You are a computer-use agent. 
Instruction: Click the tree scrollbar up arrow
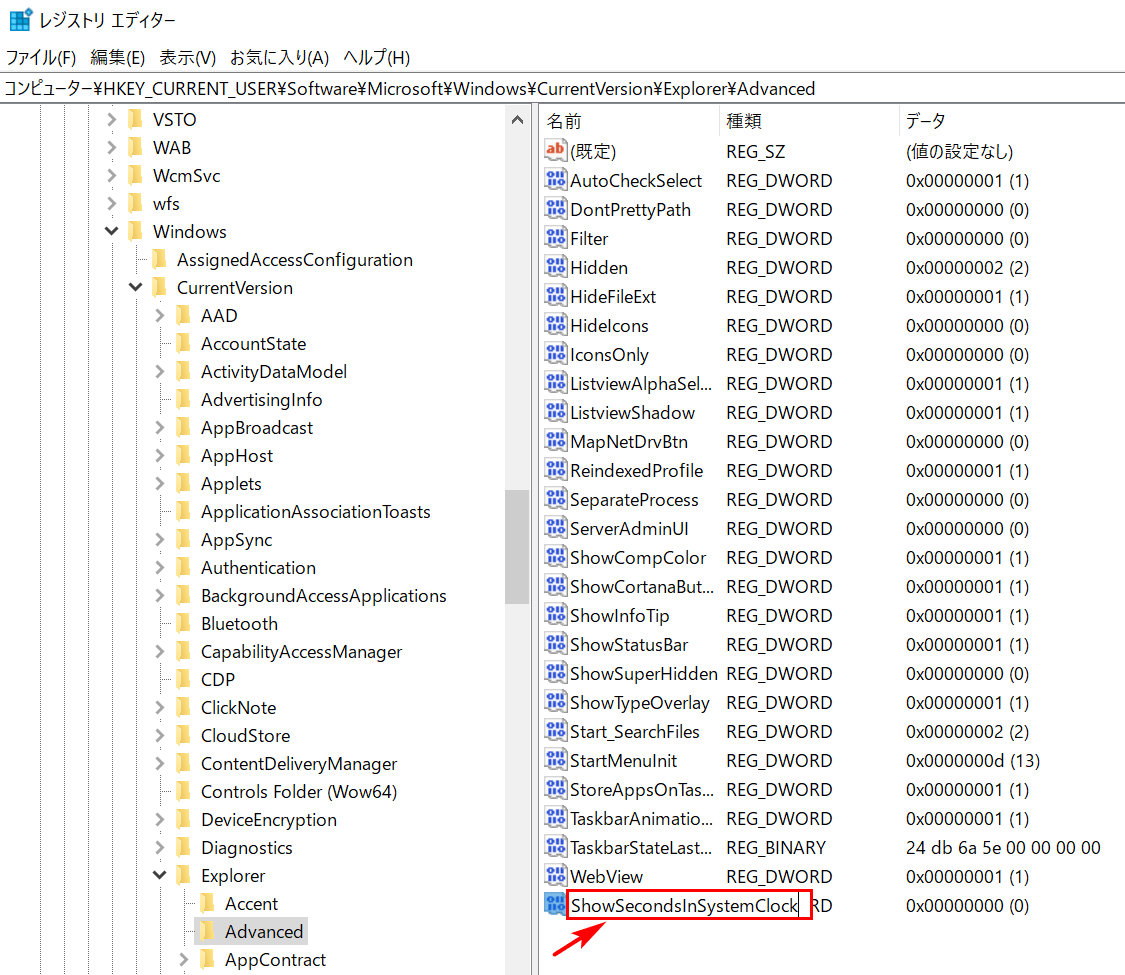point(517,120)
